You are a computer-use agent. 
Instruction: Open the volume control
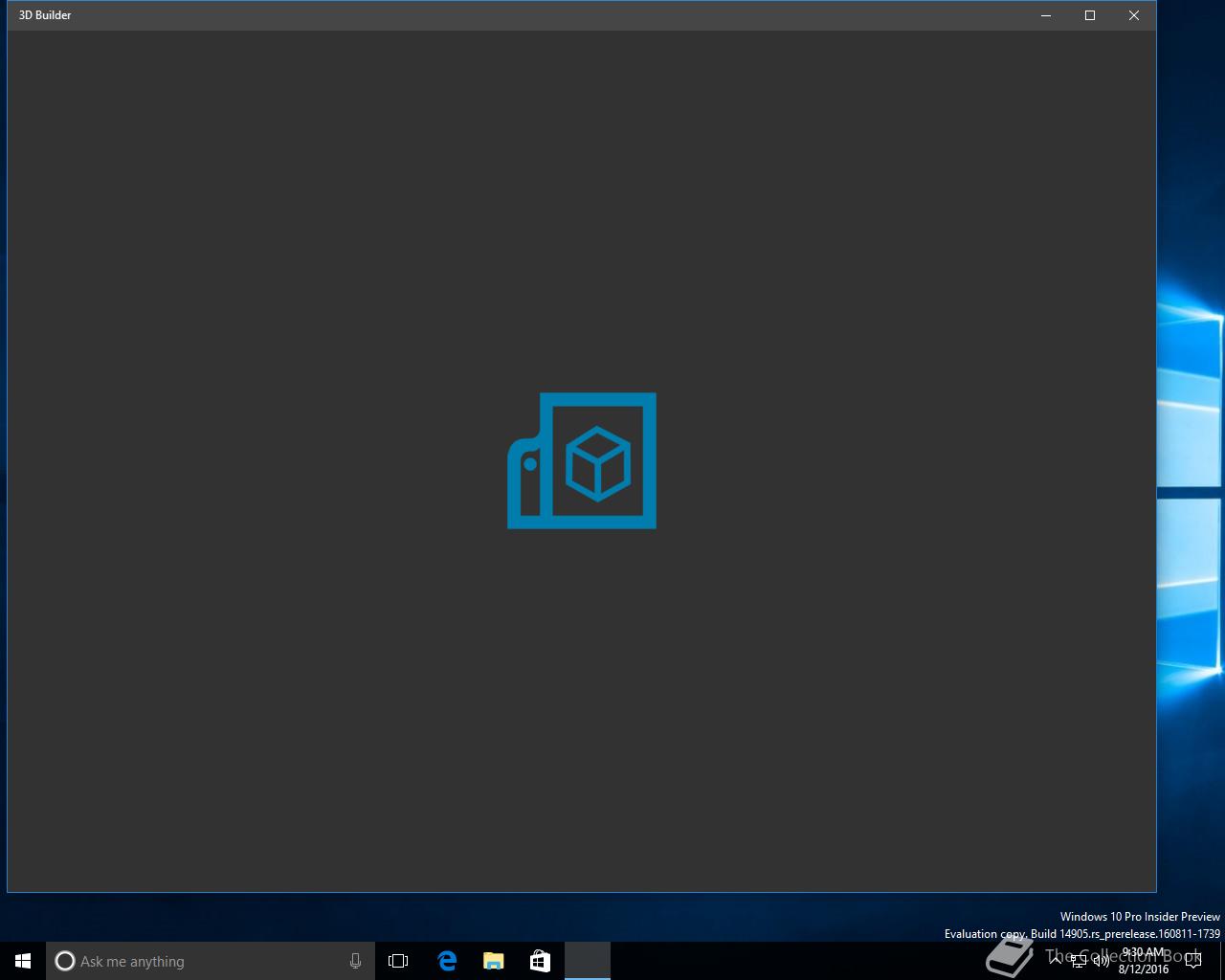tap(1102, 961)
